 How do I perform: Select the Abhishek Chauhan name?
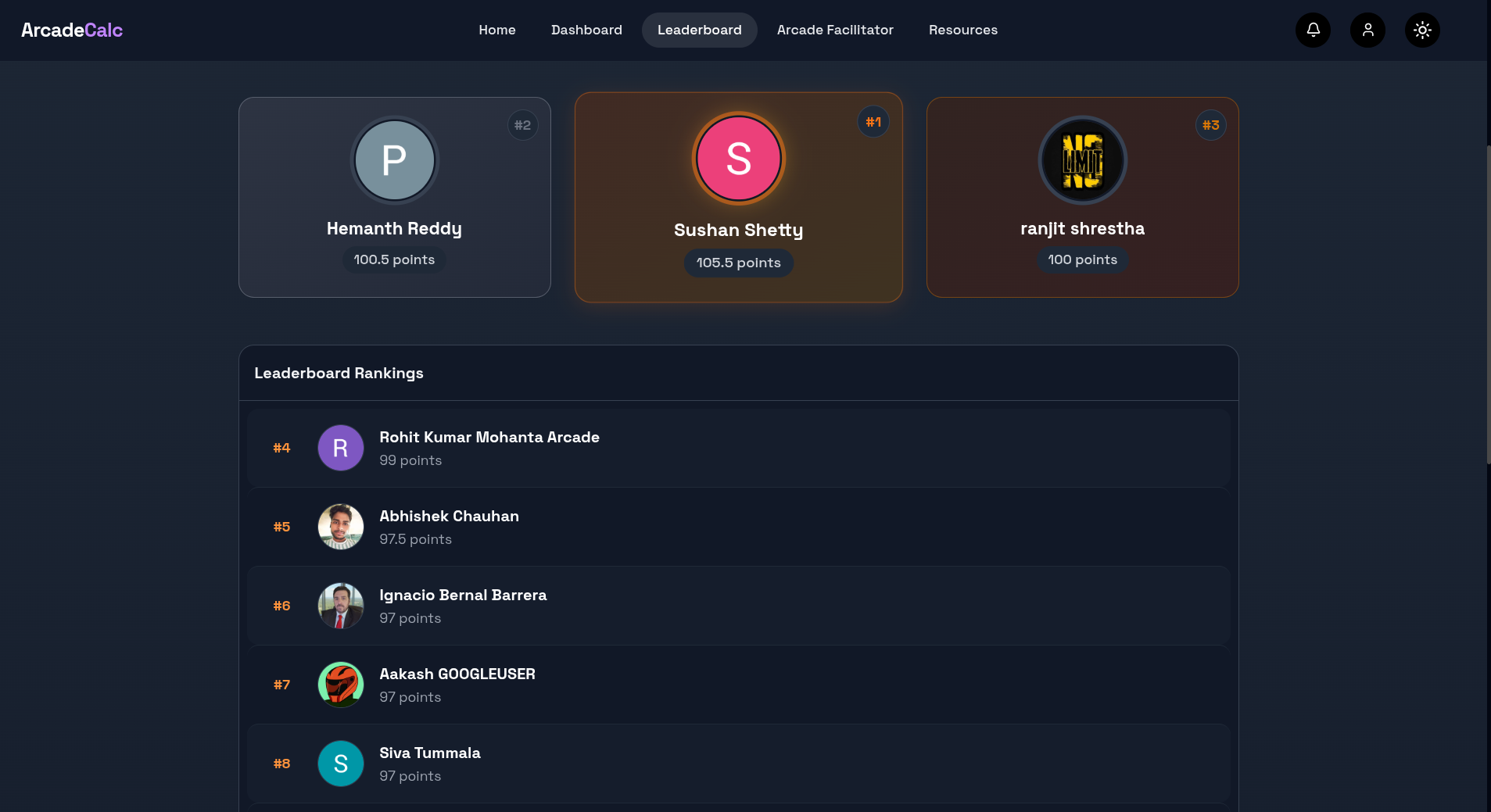[449, 517]
